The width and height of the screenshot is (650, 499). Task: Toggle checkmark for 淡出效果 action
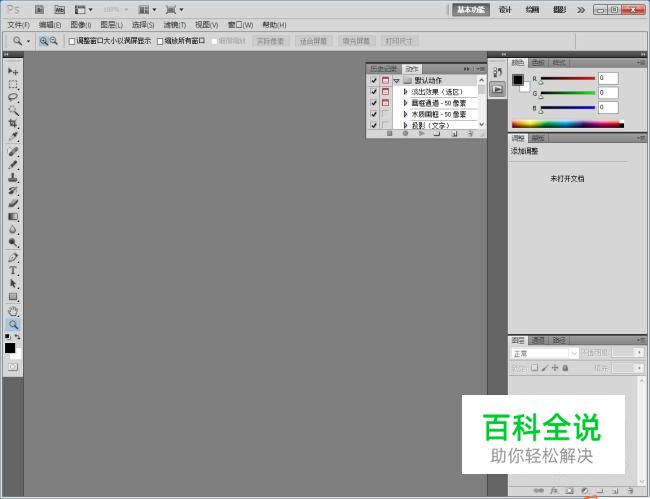(x=374, y=92)
